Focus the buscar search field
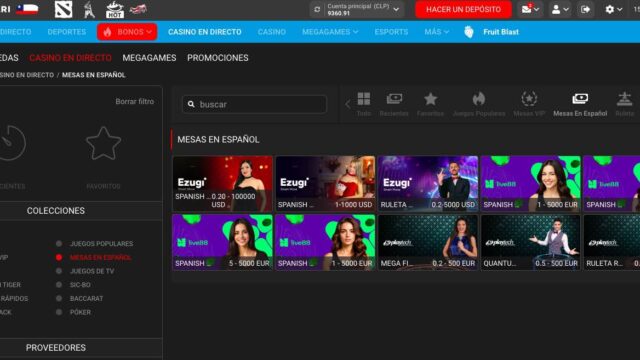Image resolution: width=640 pixels, height=360 pixels. (254, 104)
